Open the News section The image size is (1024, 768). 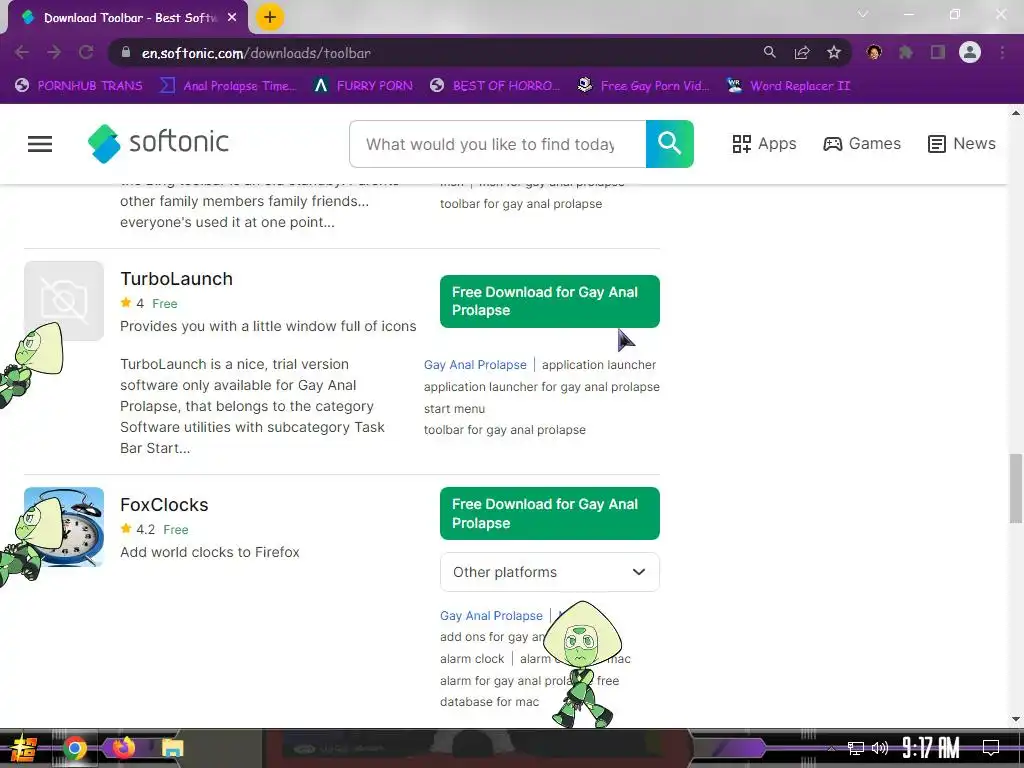[961, 144]
